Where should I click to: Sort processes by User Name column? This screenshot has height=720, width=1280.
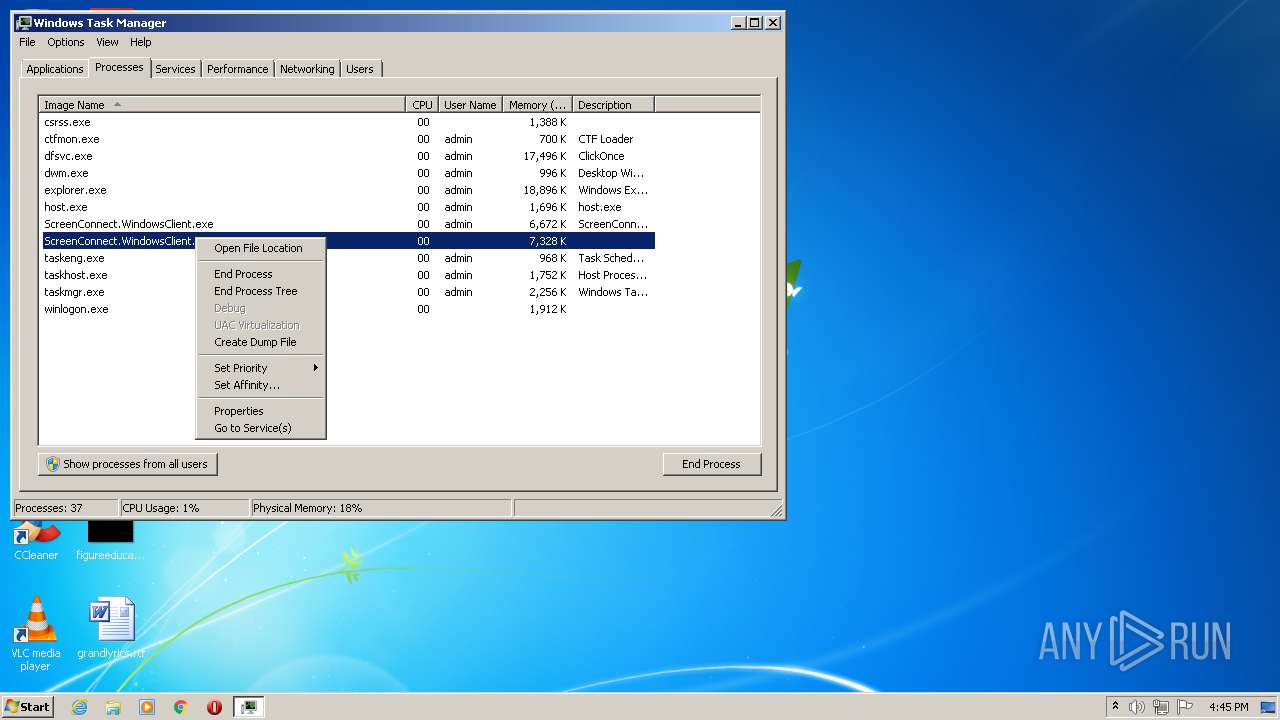pyautogui.click(x=470, y=105)
